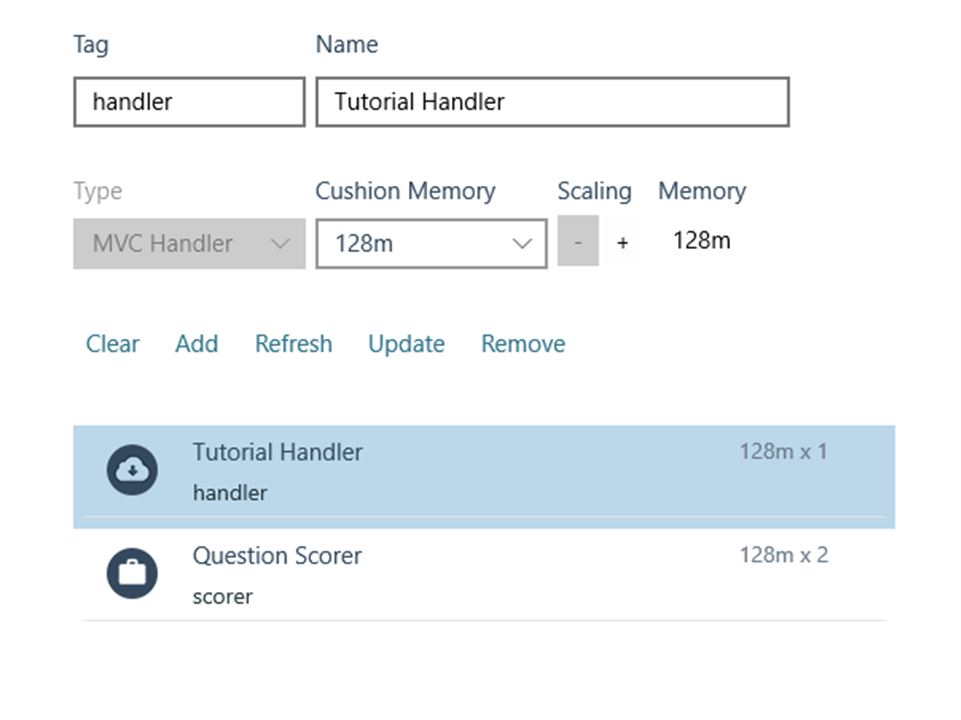
Task: Open the disabled MVC Handler type dropdown
Action: (x=189, y=243)
